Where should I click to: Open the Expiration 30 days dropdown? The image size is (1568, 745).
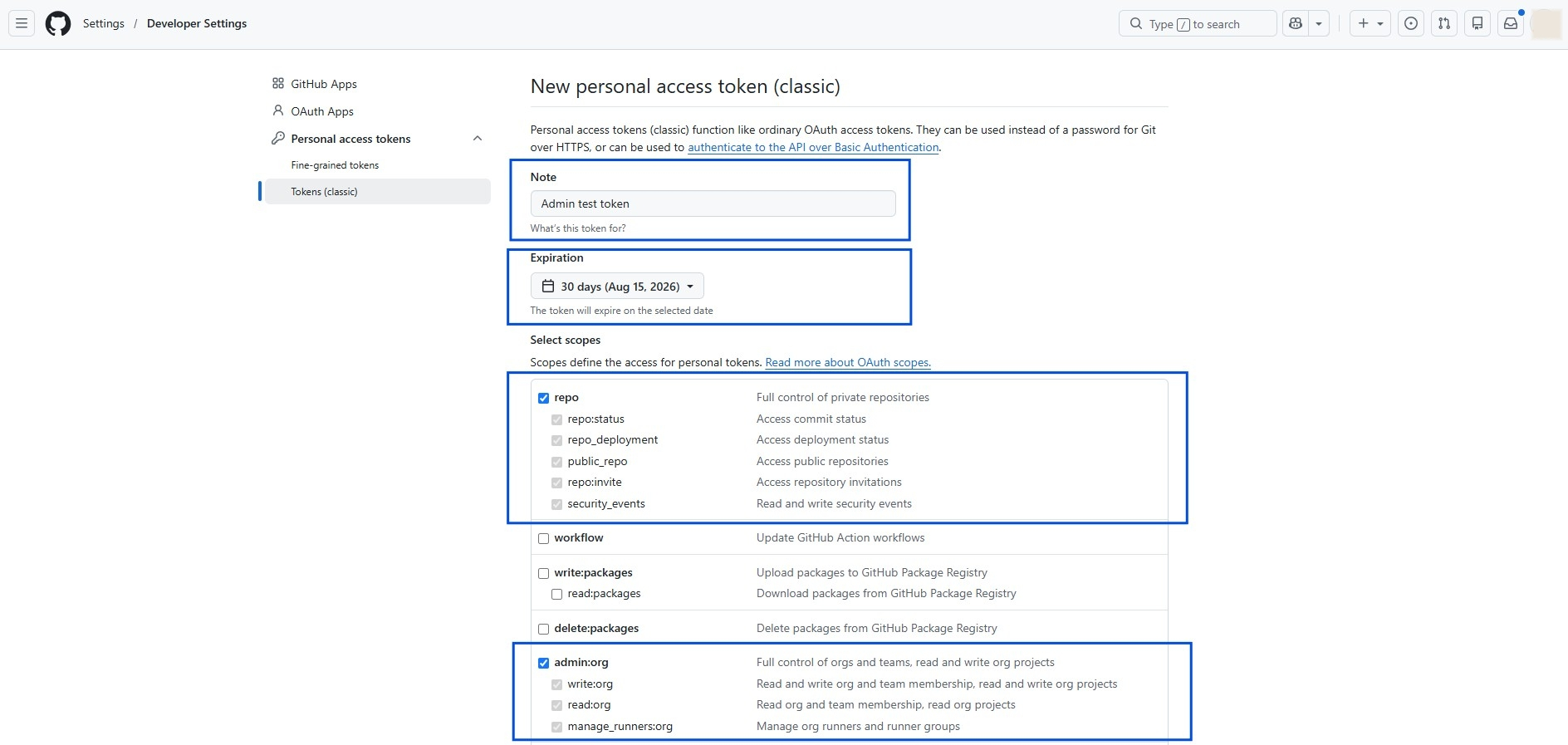[x=617, y=287]
